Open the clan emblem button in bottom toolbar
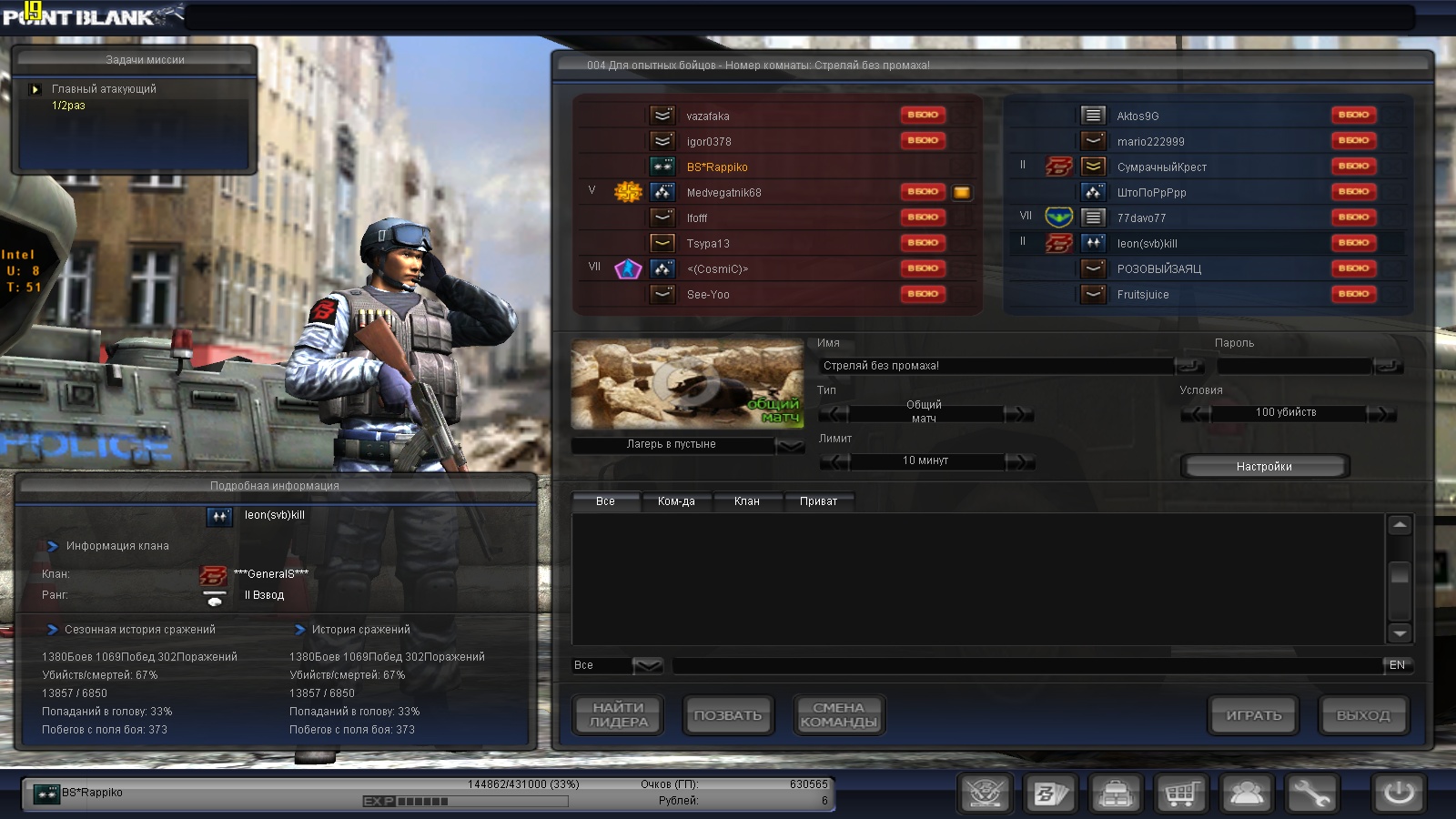The image size is (1456, 819). [986, 794]
